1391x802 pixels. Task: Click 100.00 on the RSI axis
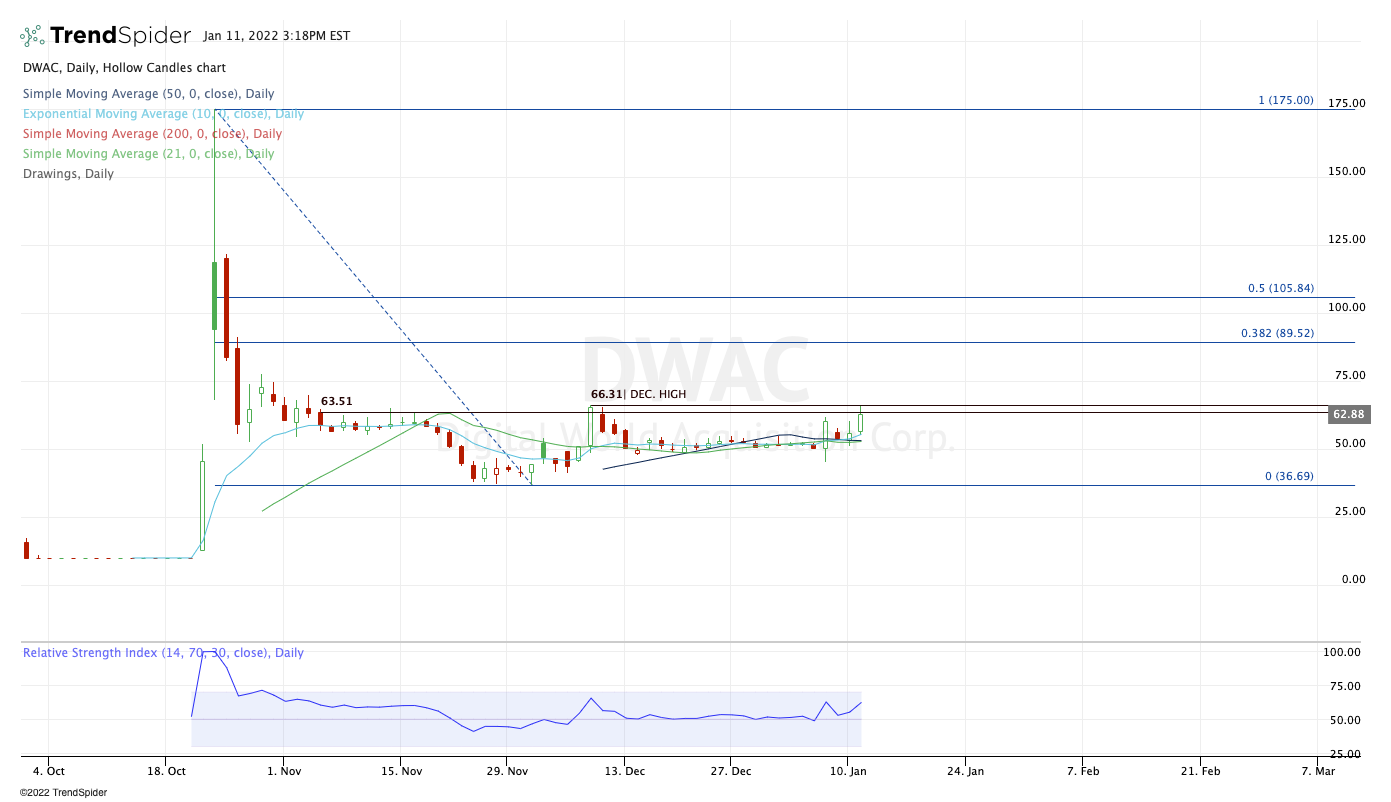tap(1341, 652)
